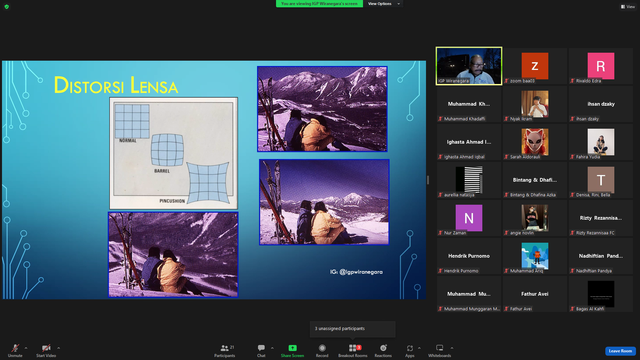This screenshot has height=360, width=640.
Task: Select the Rivaldo Edra participant tile
Action: [x=601, y=66]
